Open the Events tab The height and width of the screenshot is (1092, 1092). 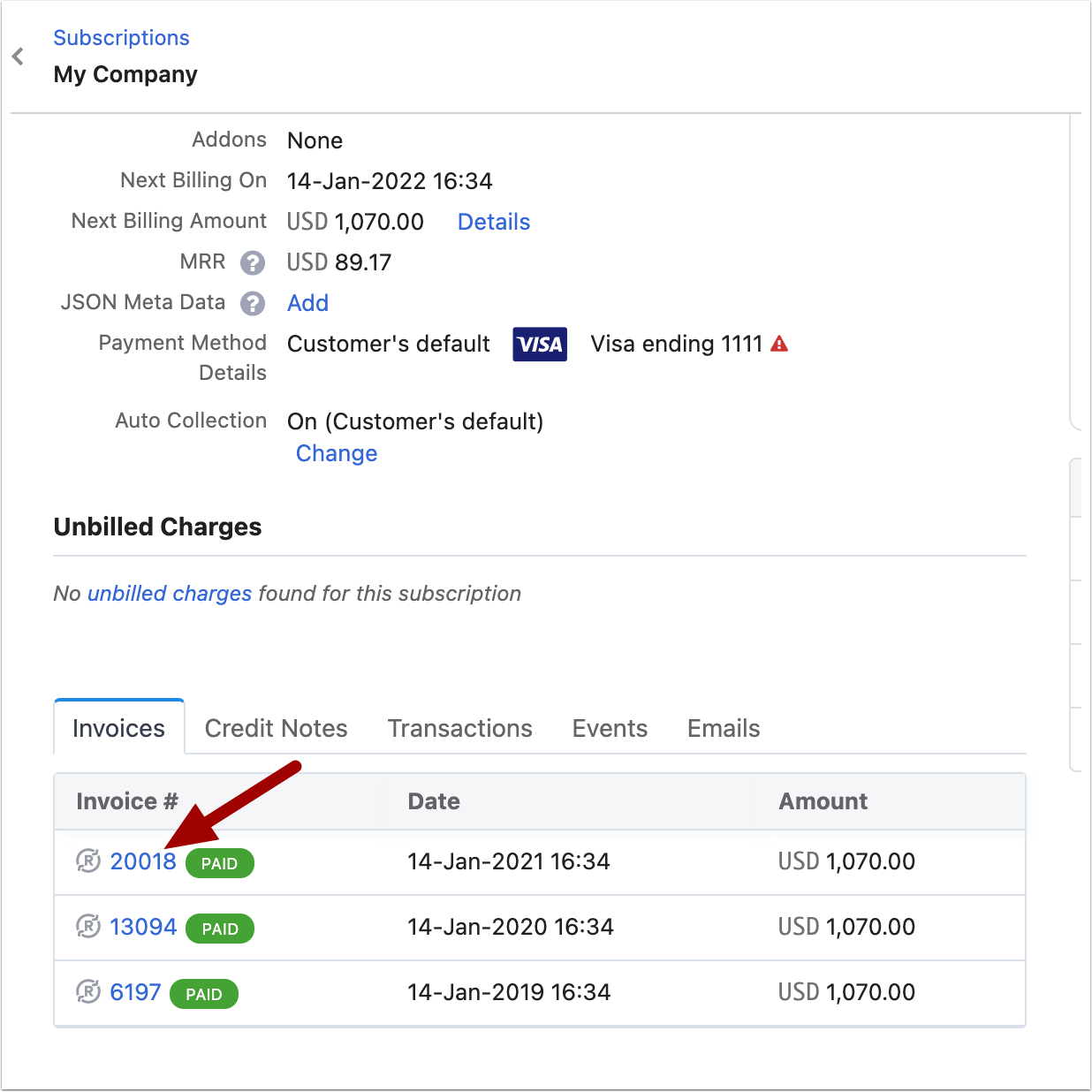point(610,728)
